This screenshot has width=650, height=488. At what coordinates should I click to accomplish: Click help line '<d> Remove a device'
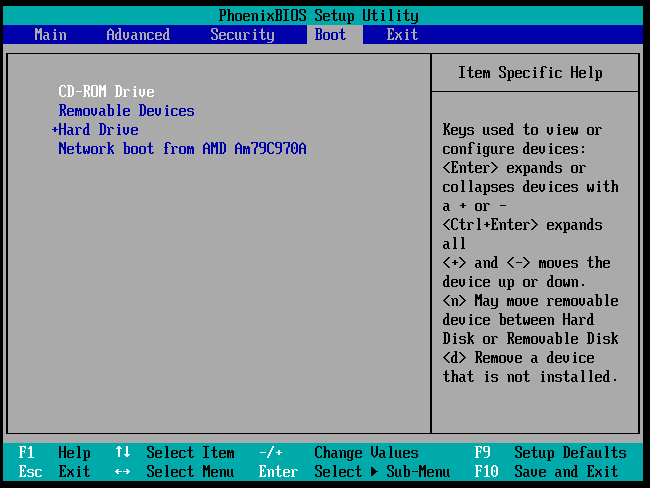pos(518,357)
